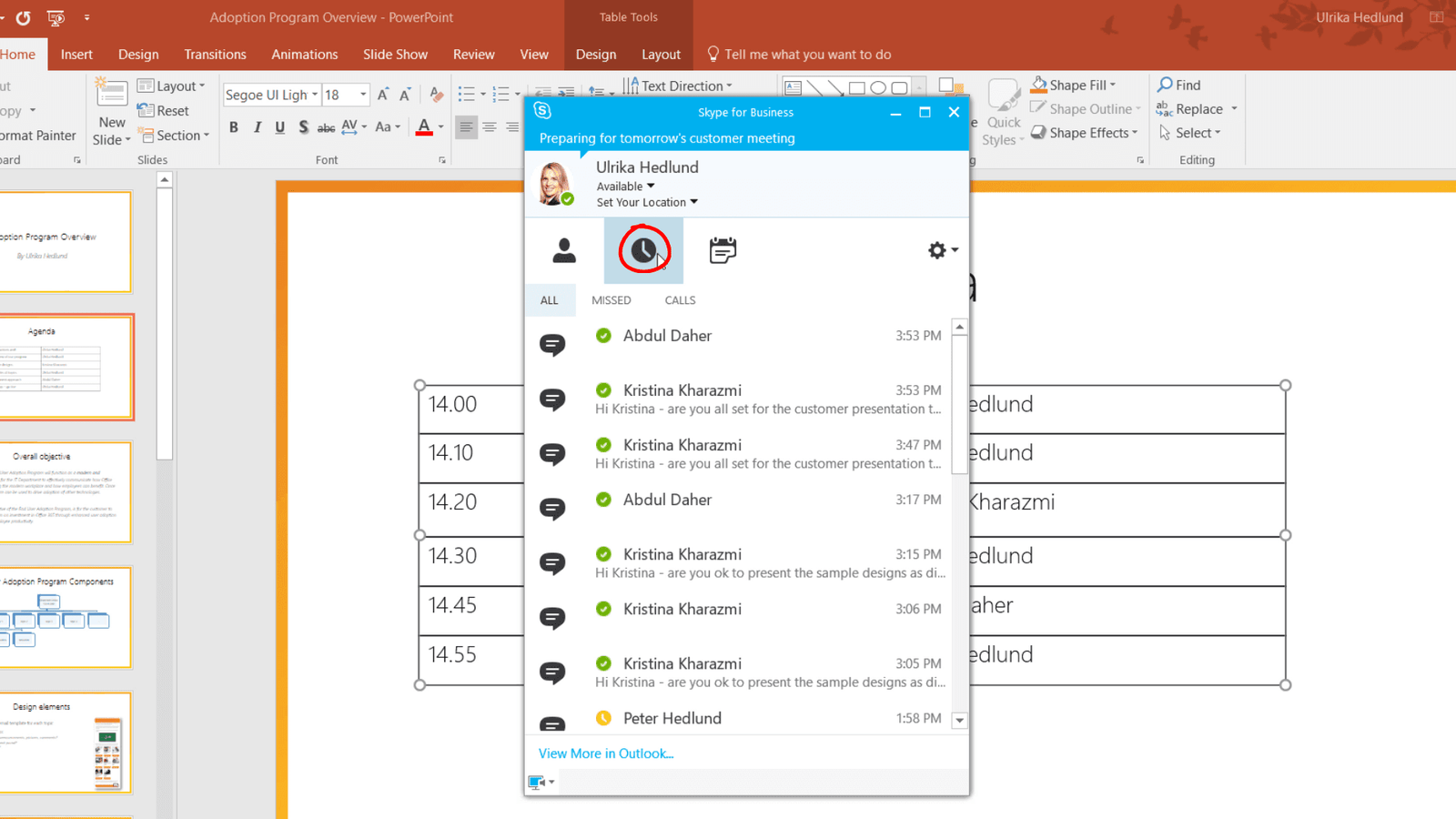Select the Design elements slide thumbnail

coord(66,742)
